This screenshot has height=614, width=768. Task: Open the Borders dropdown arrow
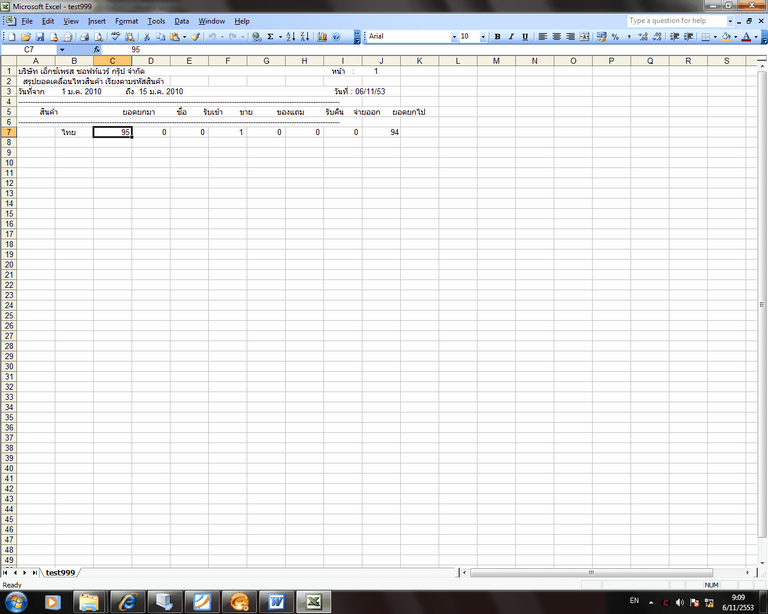[715, 37]
